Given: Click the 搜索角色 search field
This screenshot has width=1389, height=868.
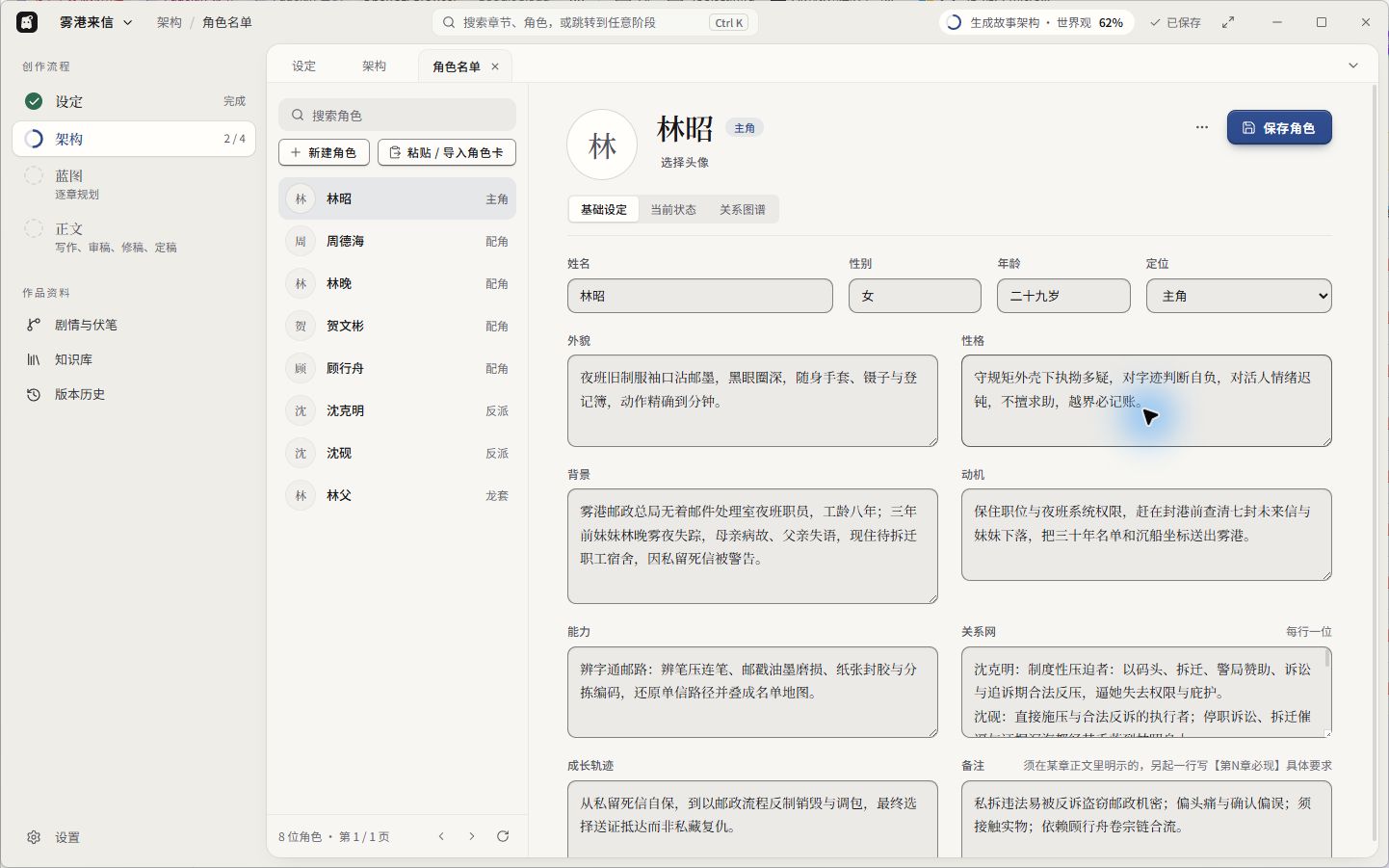Looking at the screenshot, I should pyautogui.click(x=397, y=115).
